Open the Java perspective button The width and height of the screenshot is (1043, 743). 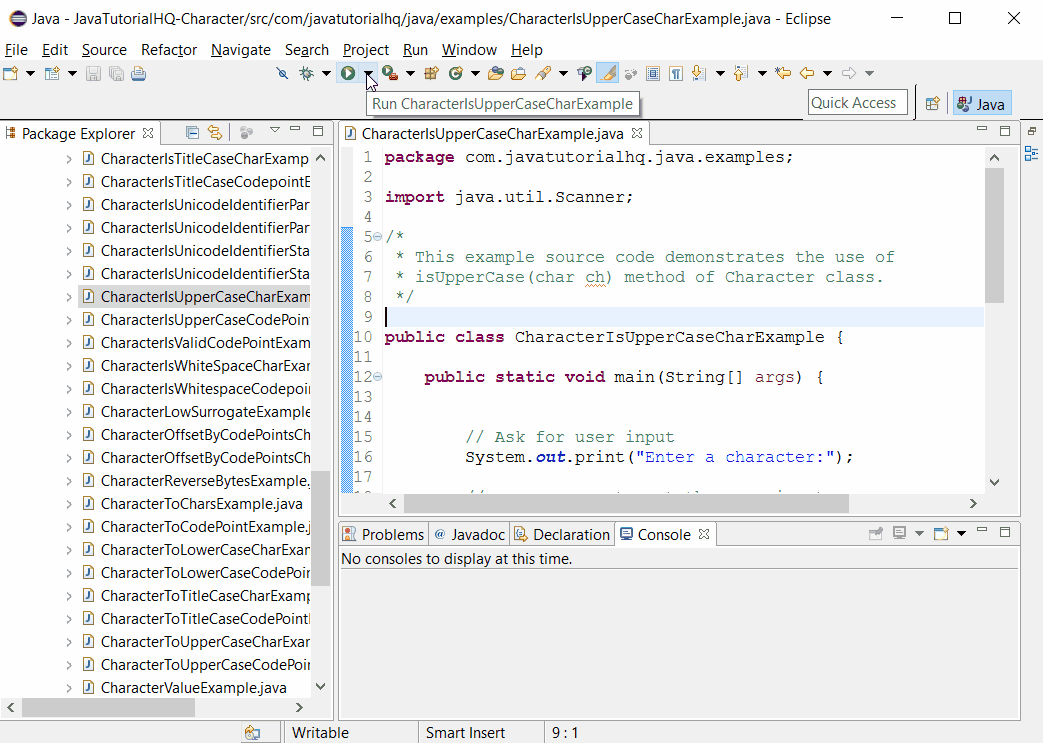(981, 103)
